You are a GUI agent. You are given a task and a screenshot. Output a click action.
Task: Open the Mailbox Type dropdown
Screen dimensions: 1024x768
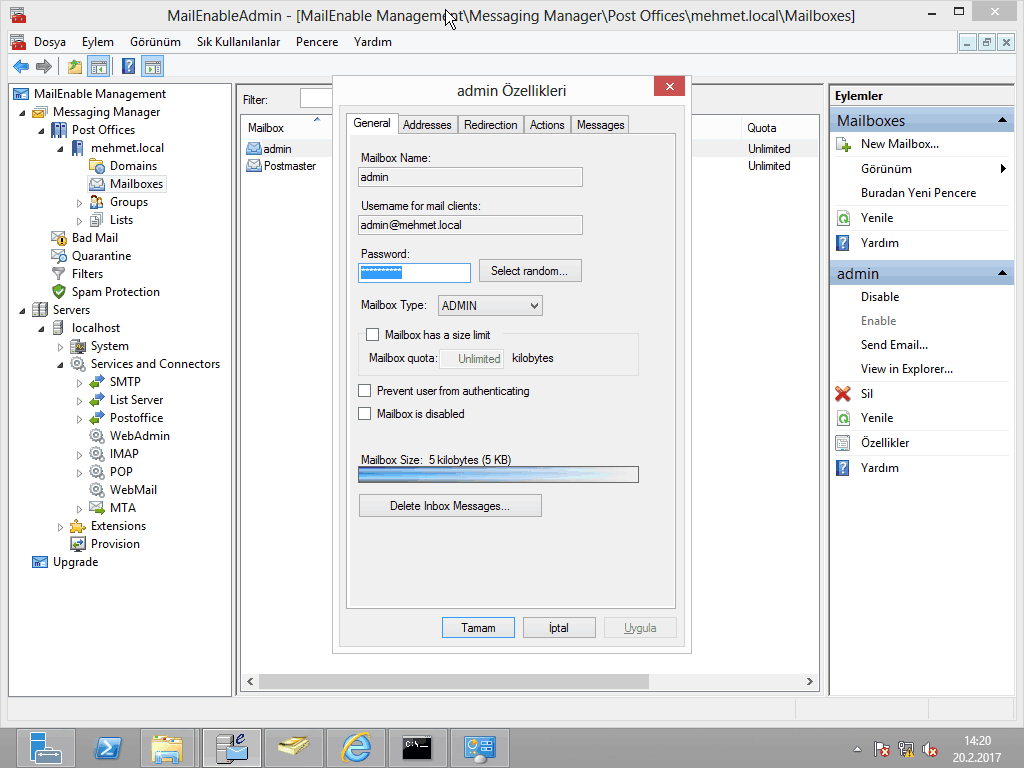tap(489, 306)
